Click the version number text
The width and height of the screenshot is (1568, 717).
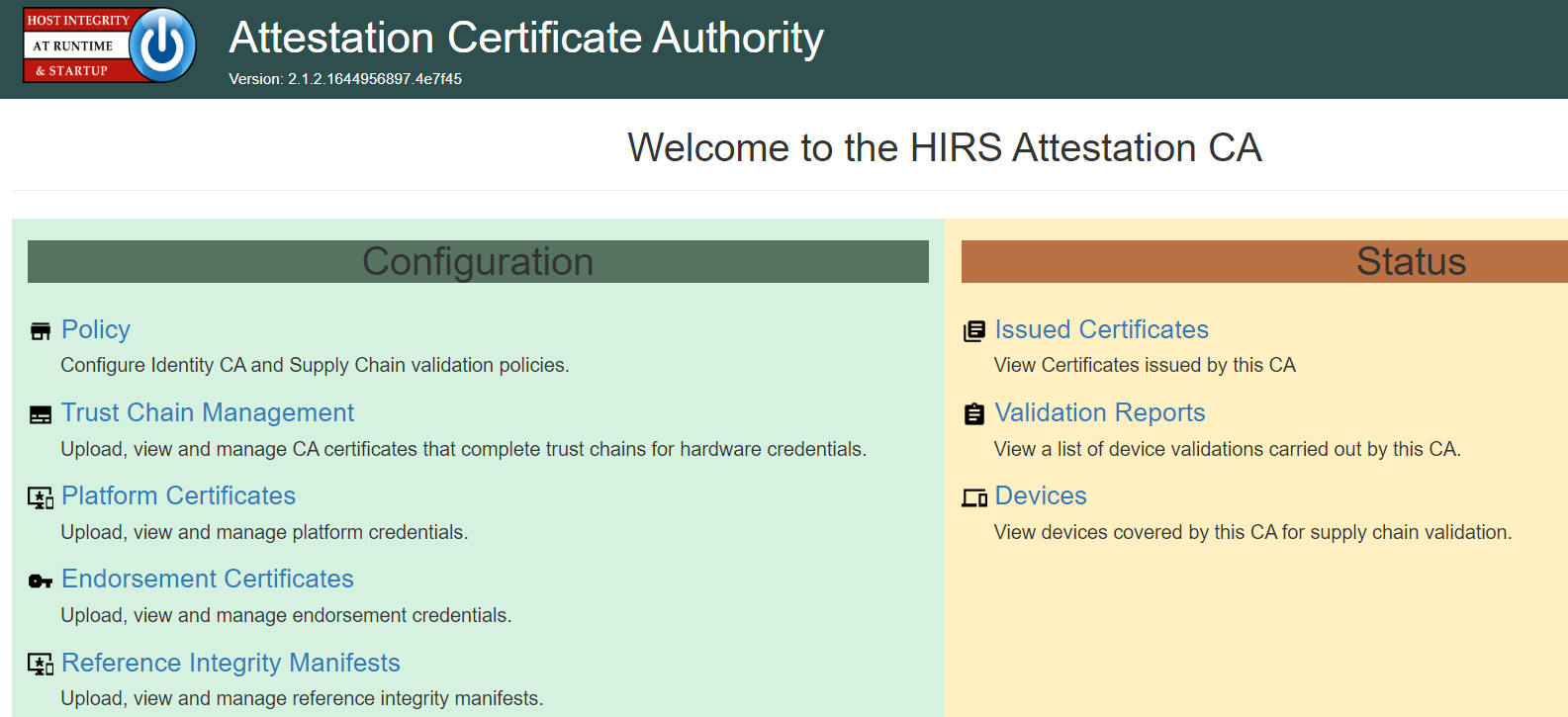click(x=345, y=79)
